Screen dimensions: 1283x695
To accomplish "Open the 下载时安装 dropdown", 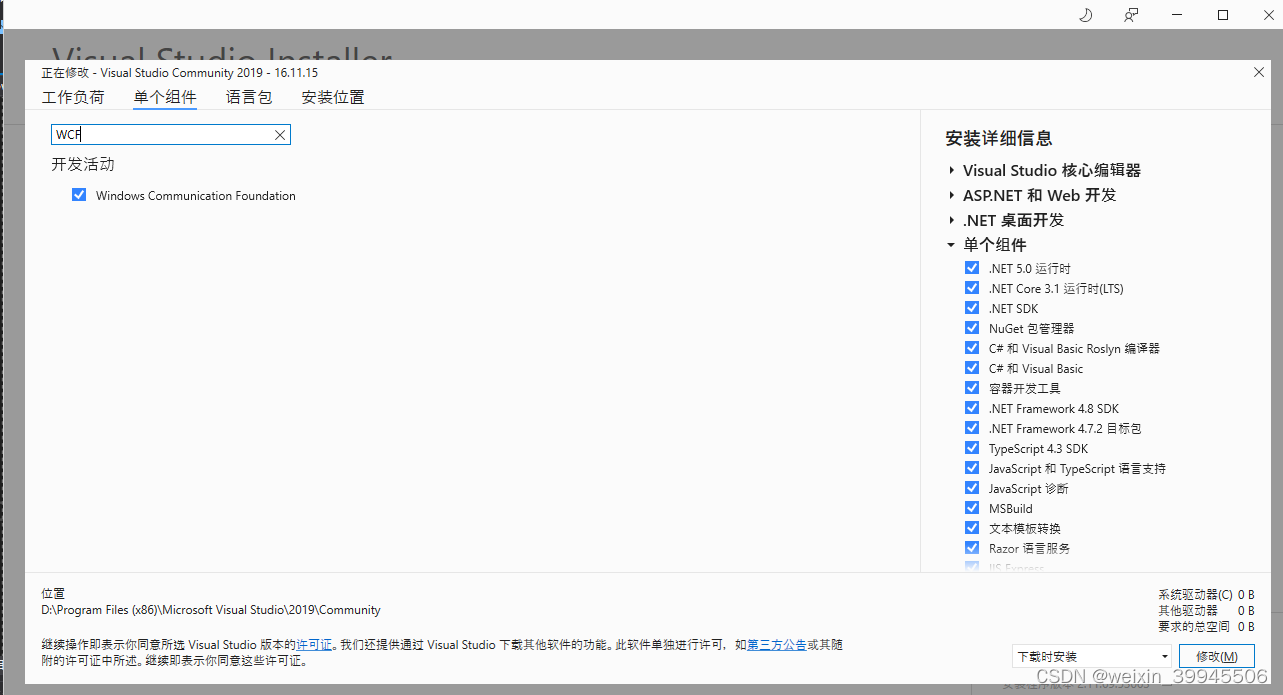I will [1092, 657].
